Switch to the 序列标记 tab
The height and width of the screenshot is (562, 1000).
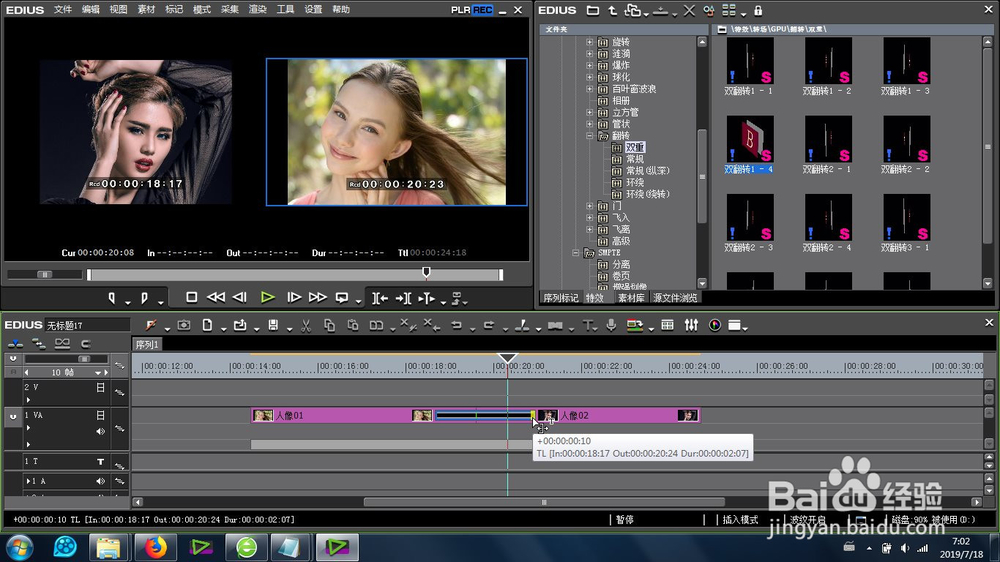pos(561,298)
